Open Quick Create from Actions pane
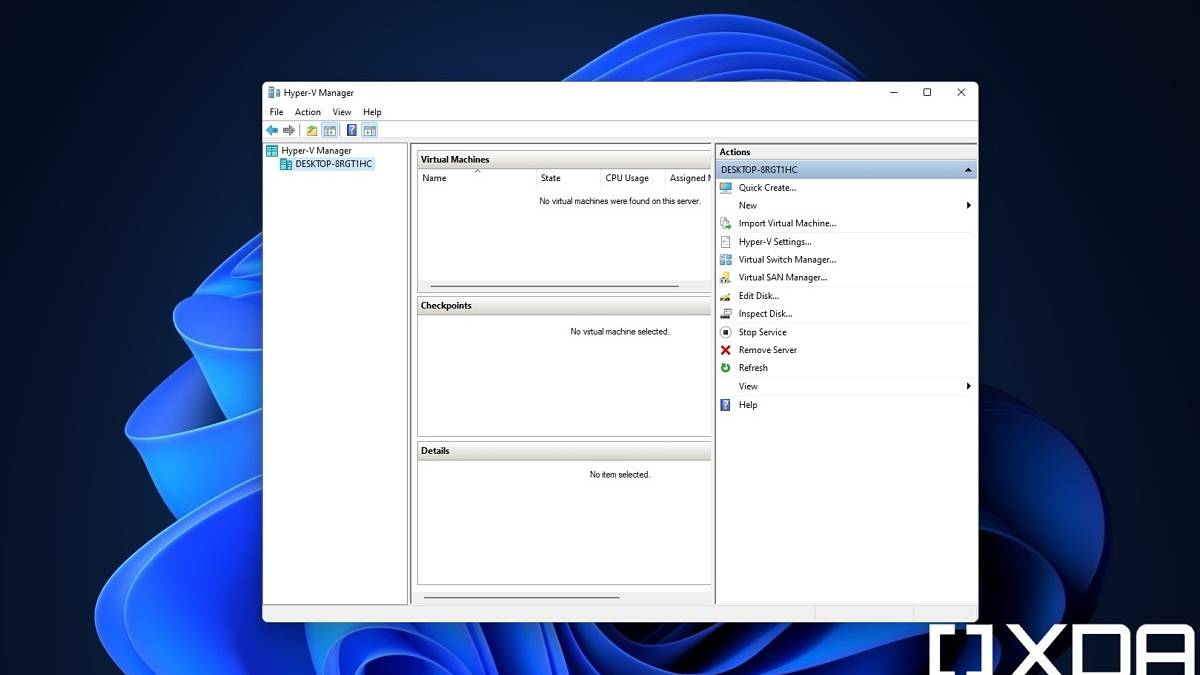 (x=767, y=188)
